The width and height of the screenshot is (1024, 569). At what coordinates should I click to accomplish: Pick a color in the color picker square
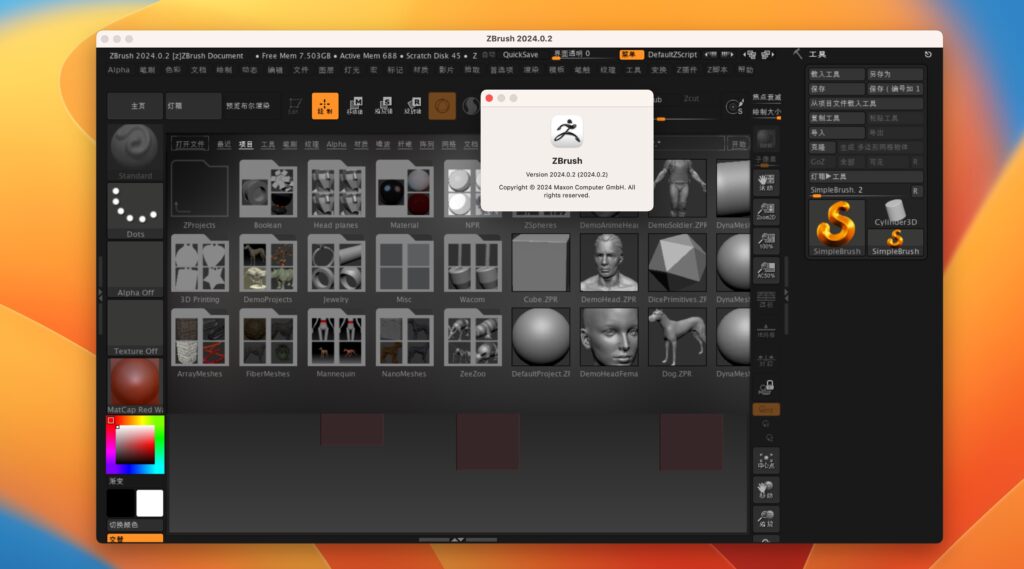click(x=135, y=444)
